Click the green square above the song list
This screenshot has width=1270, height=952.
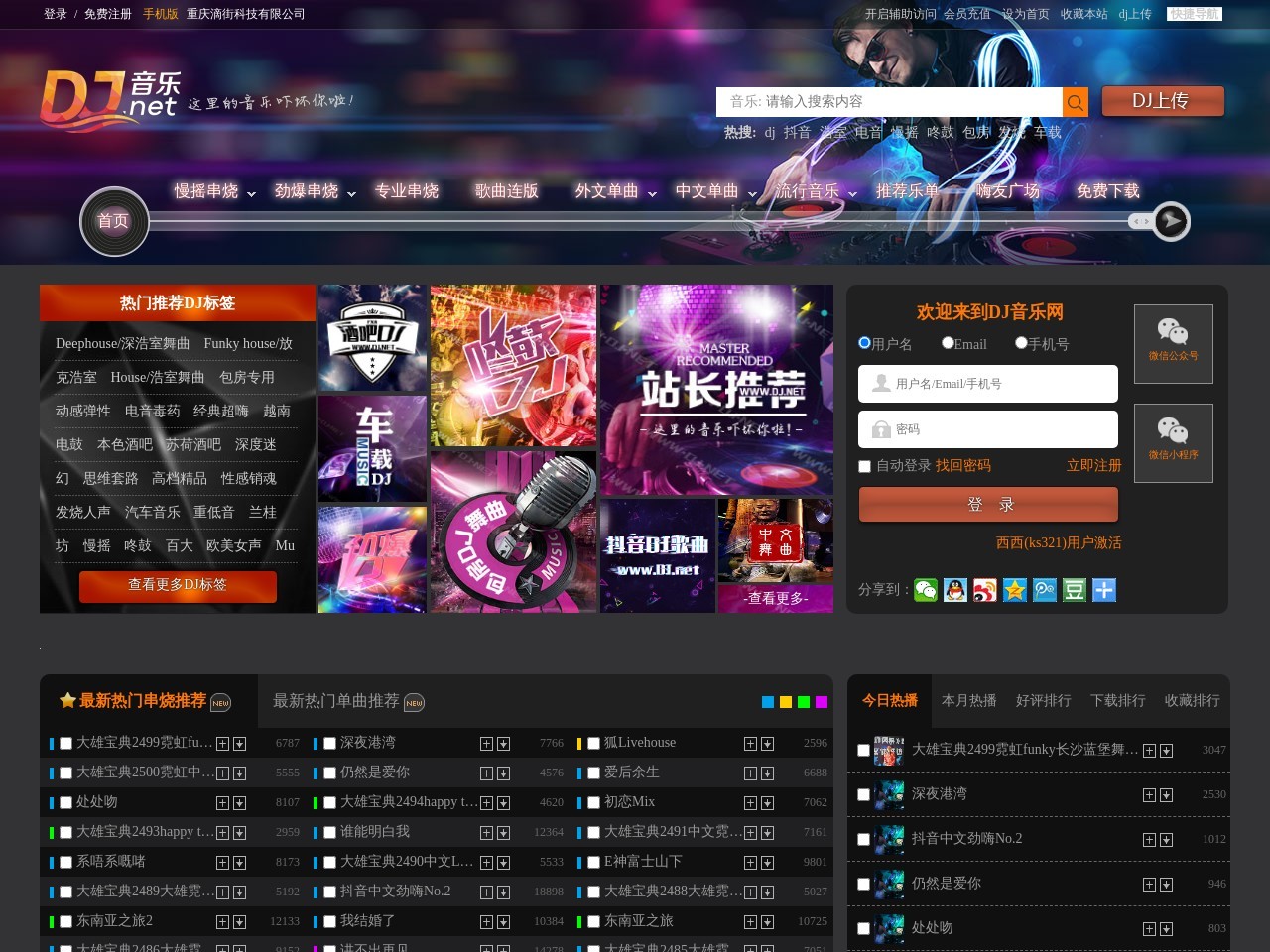pos(804,701)
